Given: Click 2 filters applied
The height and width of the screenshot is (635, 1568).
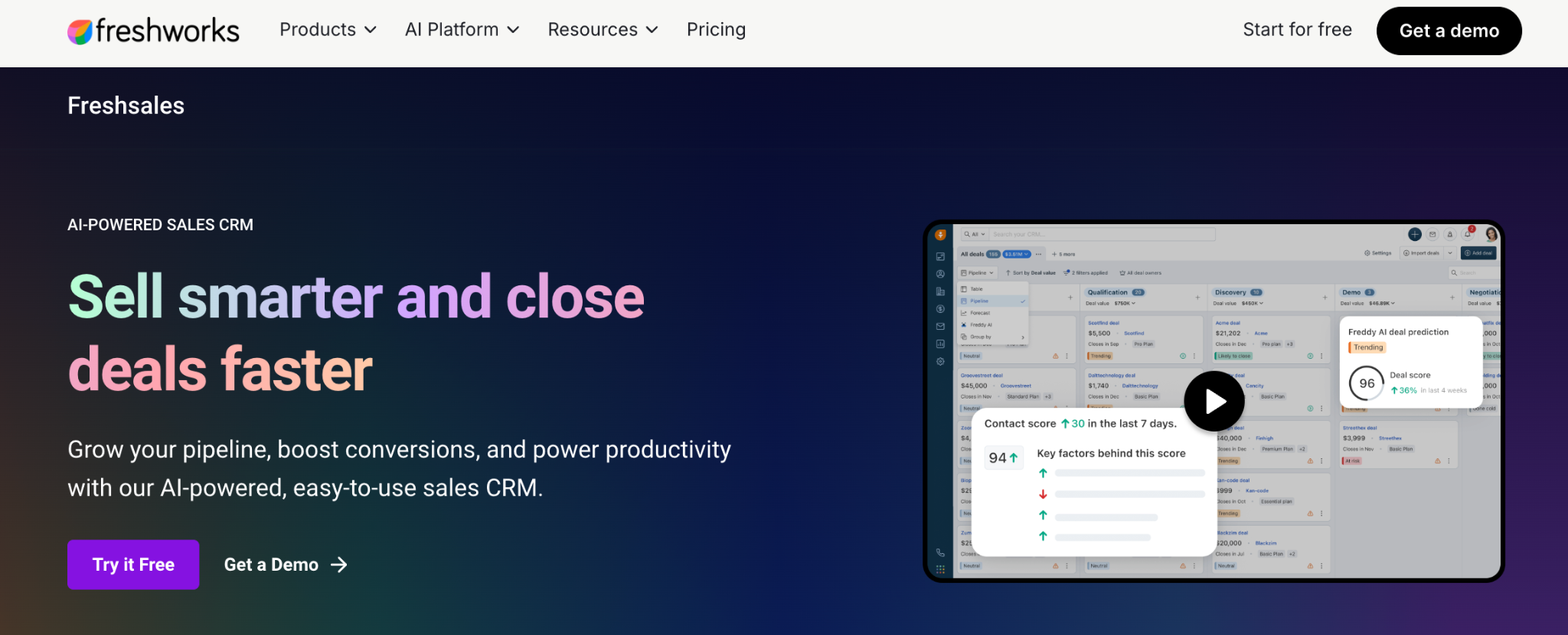Looking at the screenshot, I should click(x=1086, y=273).
